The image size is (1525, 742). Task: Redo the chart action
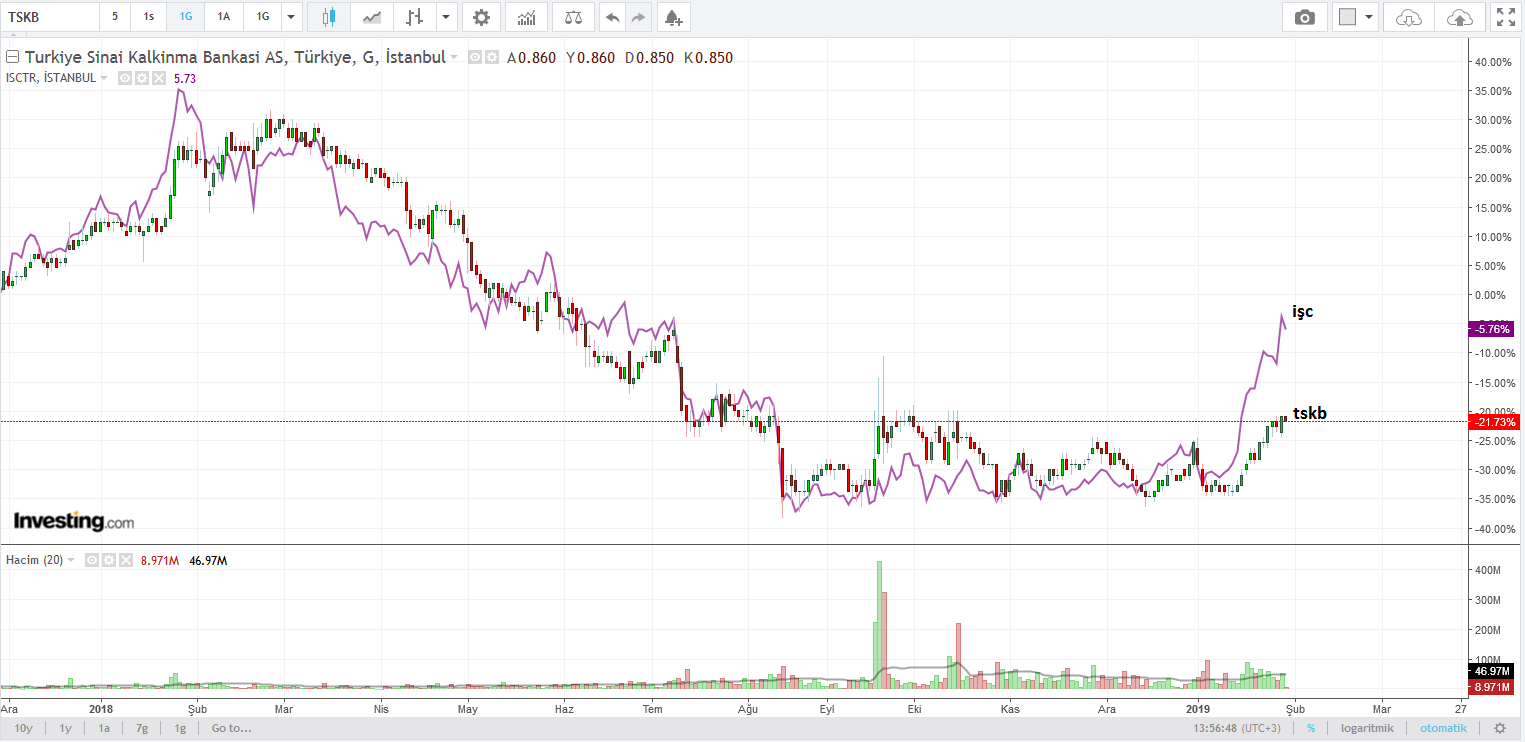(x=639, y=17)
